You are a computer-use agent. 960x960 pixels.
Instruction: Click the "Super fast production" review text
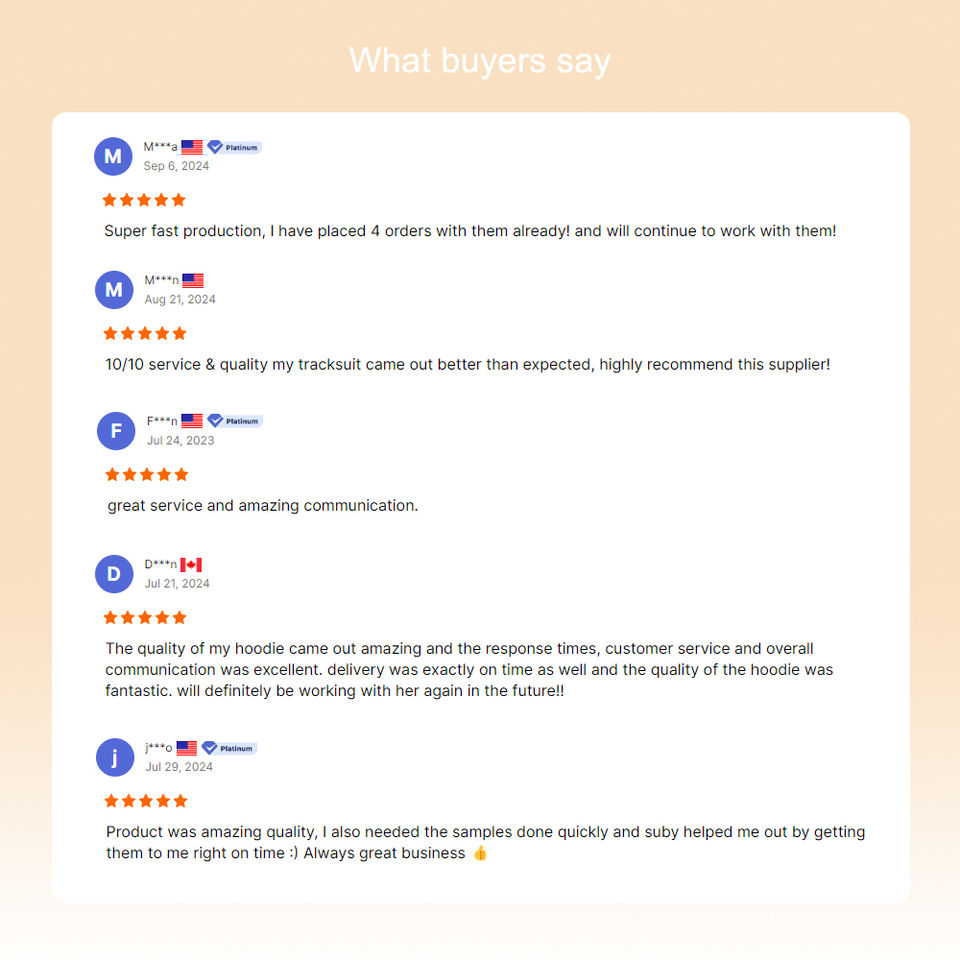click(470, 231)
